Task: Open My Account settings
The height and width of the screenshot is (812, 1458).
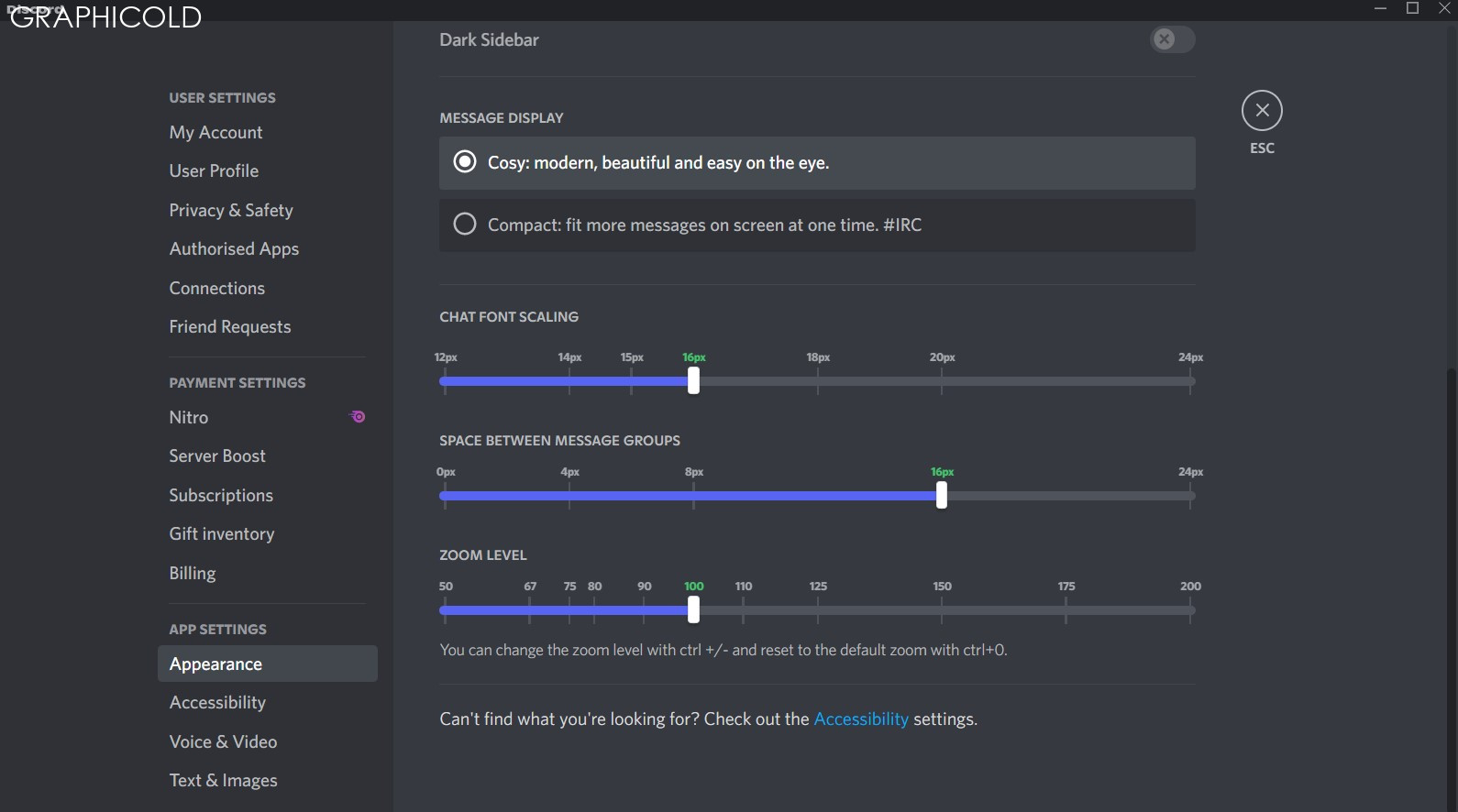Action: click(x=215, y=132)
